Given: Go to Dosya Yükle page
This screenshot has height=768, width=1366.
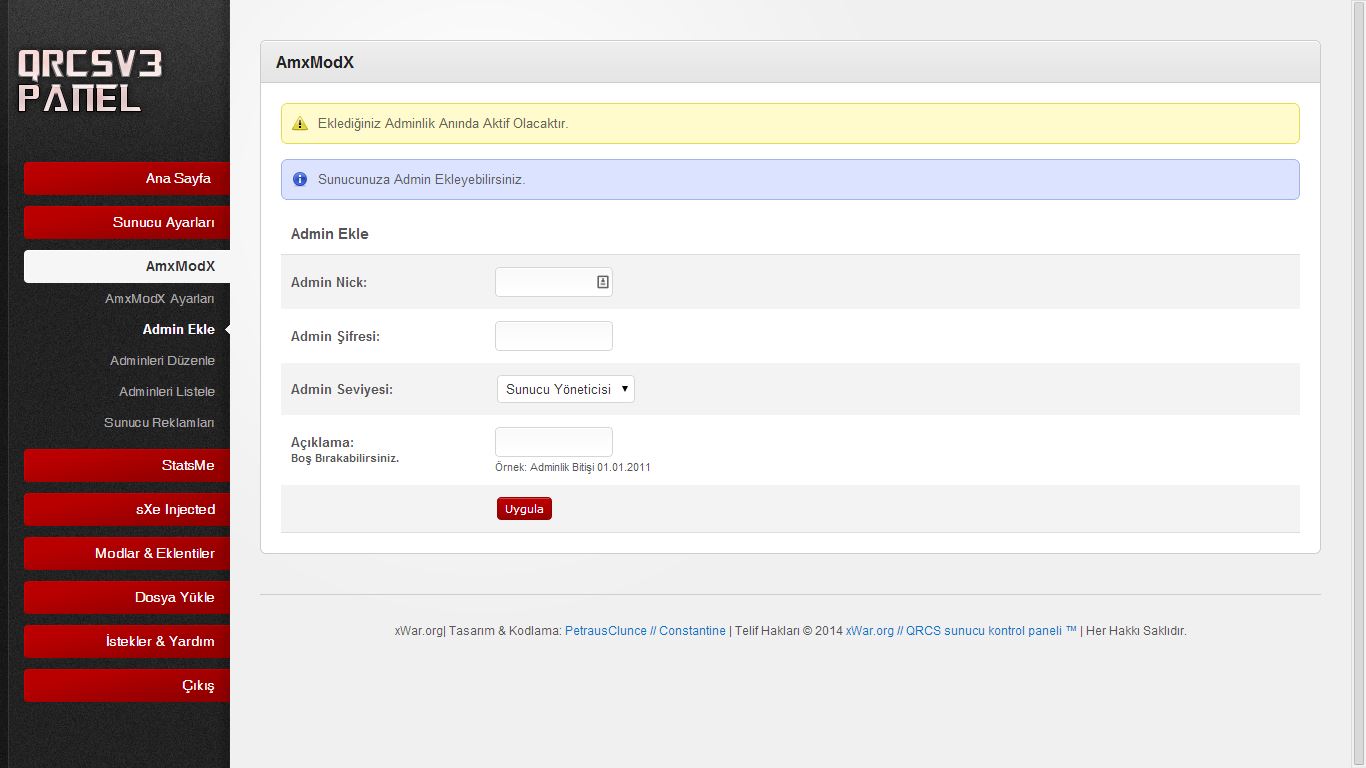Looking at the screenshot, I should coord(127,597).
